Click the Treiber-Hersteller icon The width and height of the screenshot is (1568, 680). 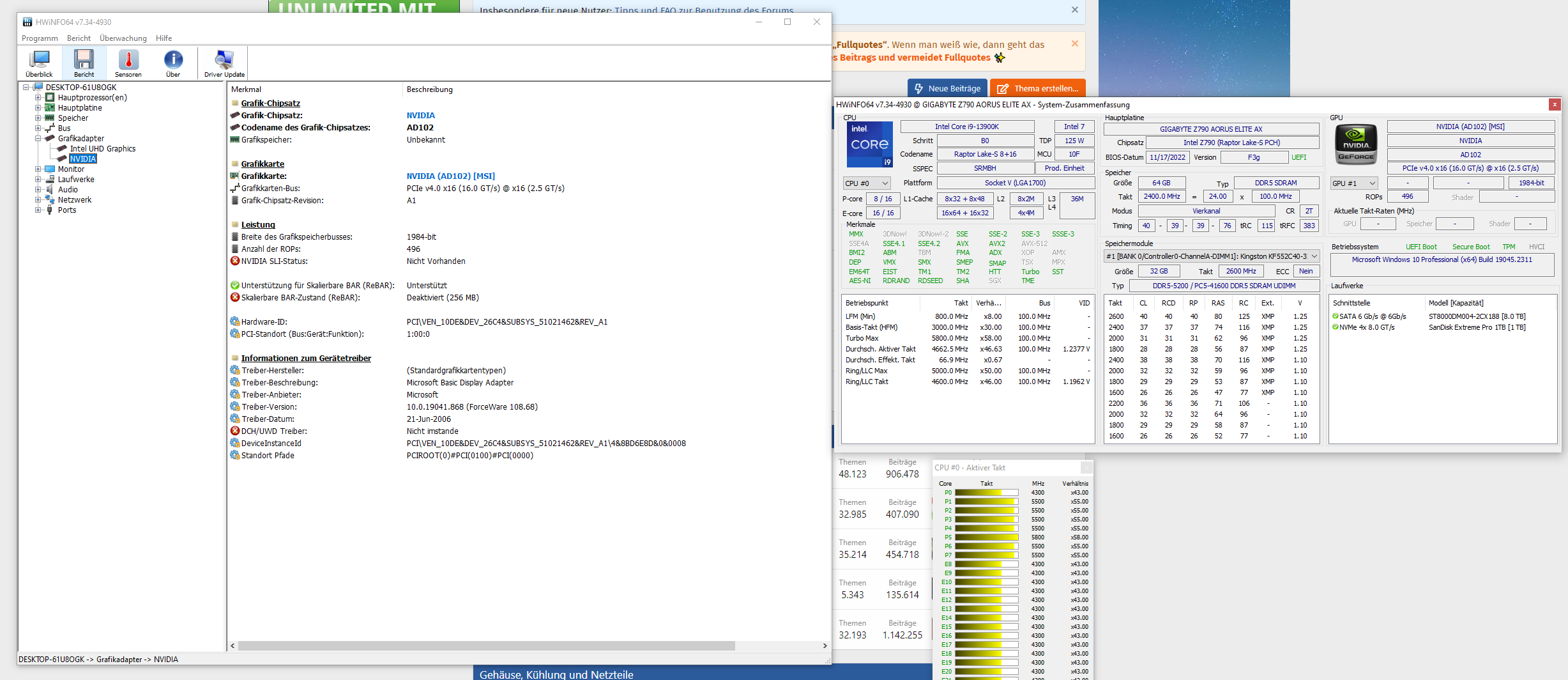(235, 370)
